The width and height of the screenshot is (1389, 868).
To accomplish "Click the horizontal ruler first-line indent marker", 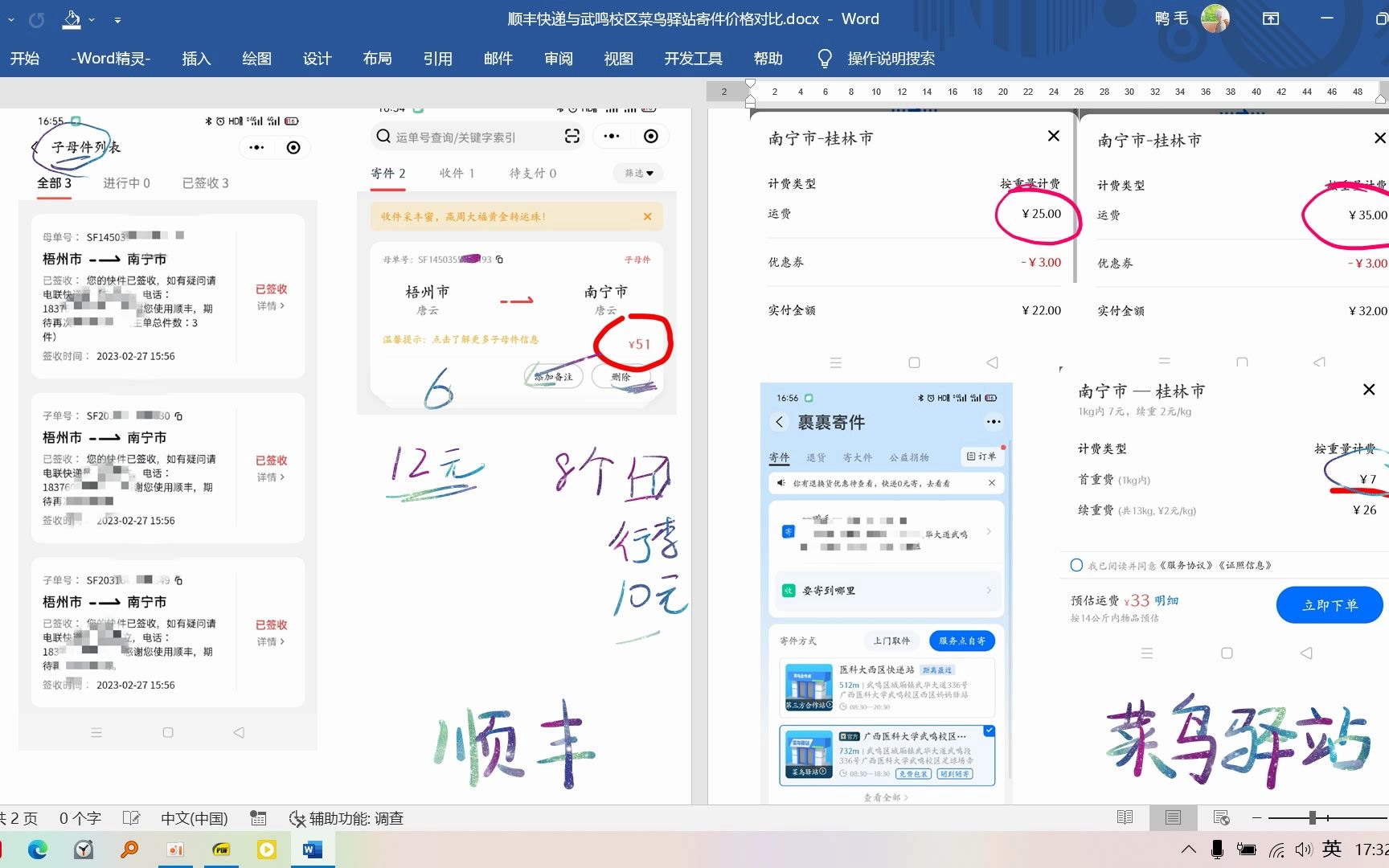I will click(x=750, y=84).
